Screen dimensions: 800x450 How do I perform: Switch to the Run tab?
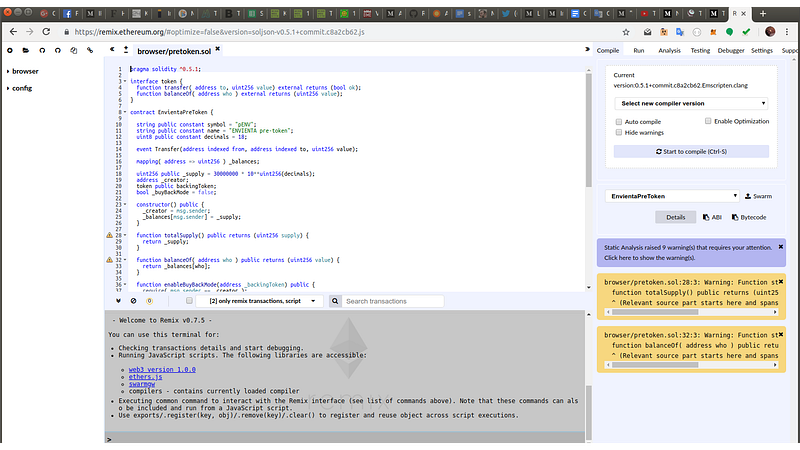[x=638, y=49]
